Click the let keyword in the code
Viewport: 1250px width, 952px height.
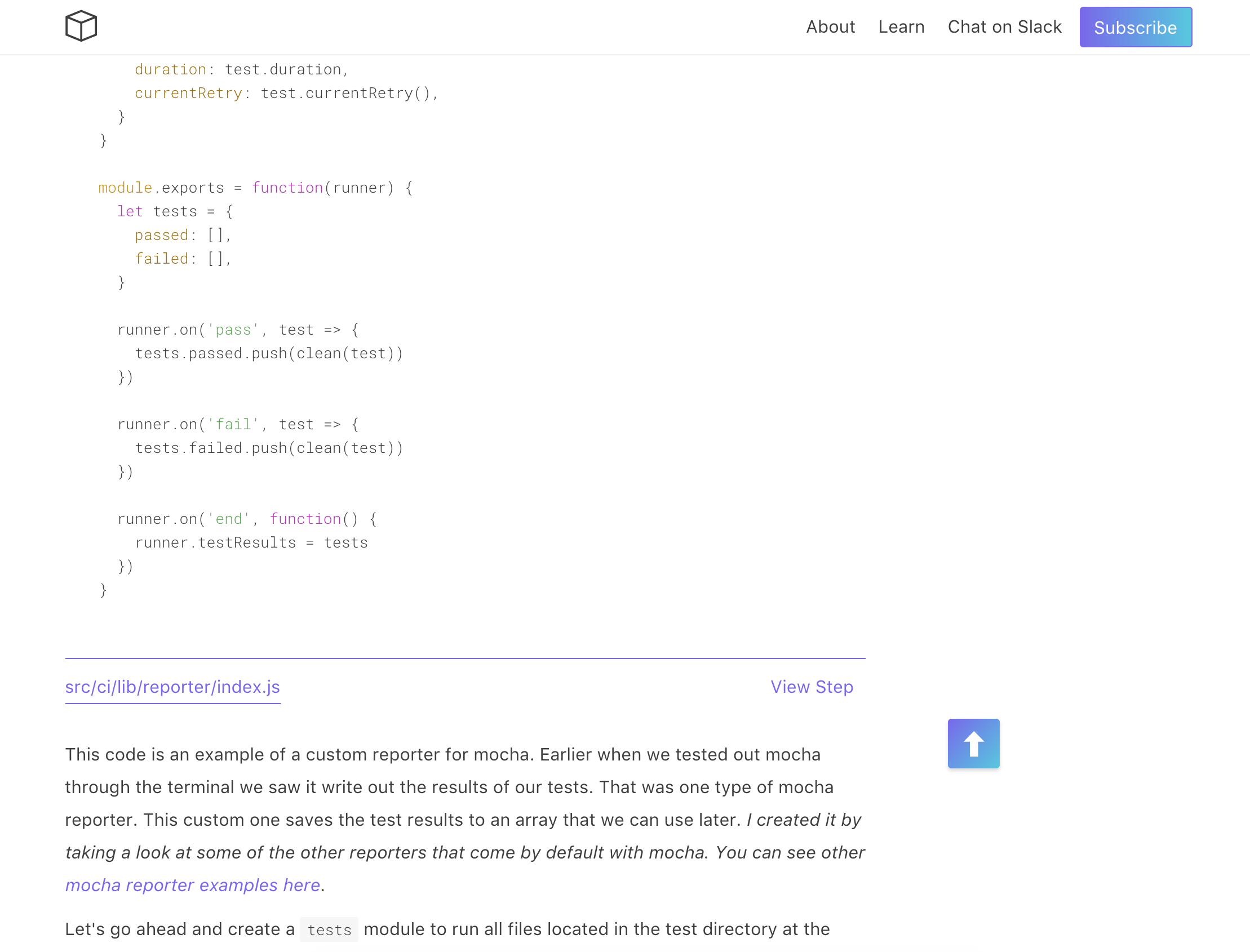coord(130,211)
